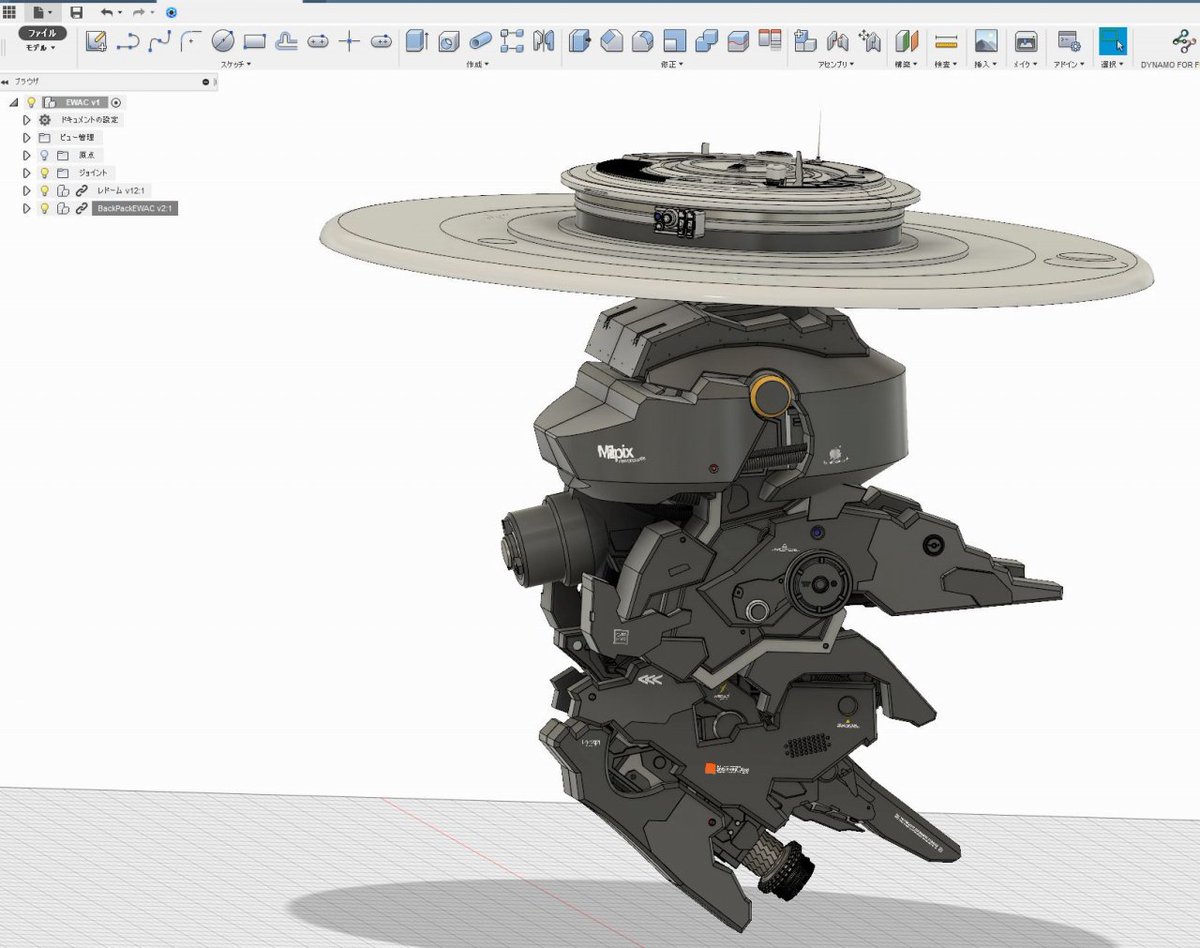Viewport: 1200px width, 948px height.
Task: Open the 選択 menu dropdown
Action: (1112, 64)
